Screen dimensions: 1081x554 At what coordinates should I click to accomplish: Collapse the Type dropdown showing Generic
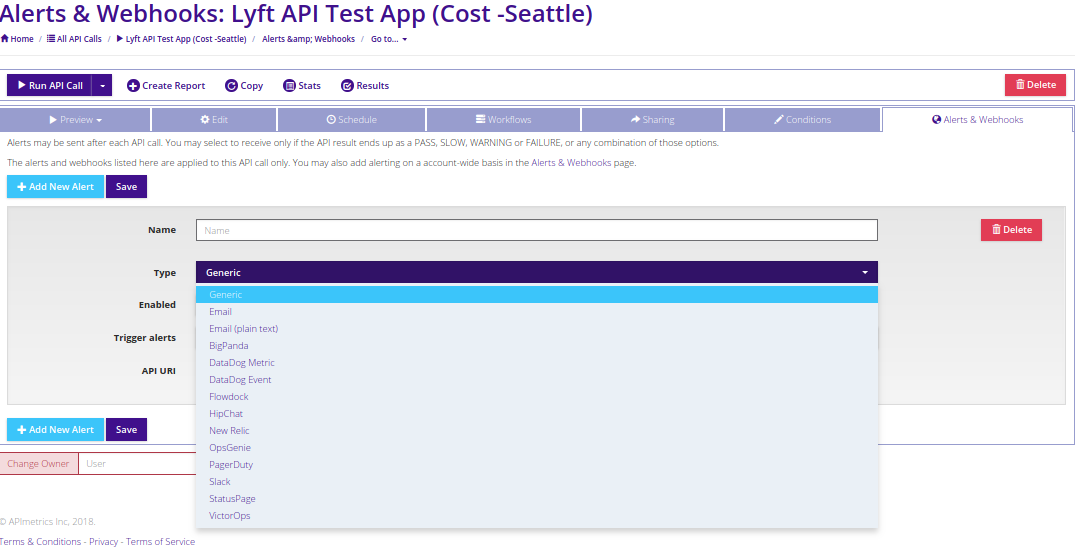[x=536, y=272]
